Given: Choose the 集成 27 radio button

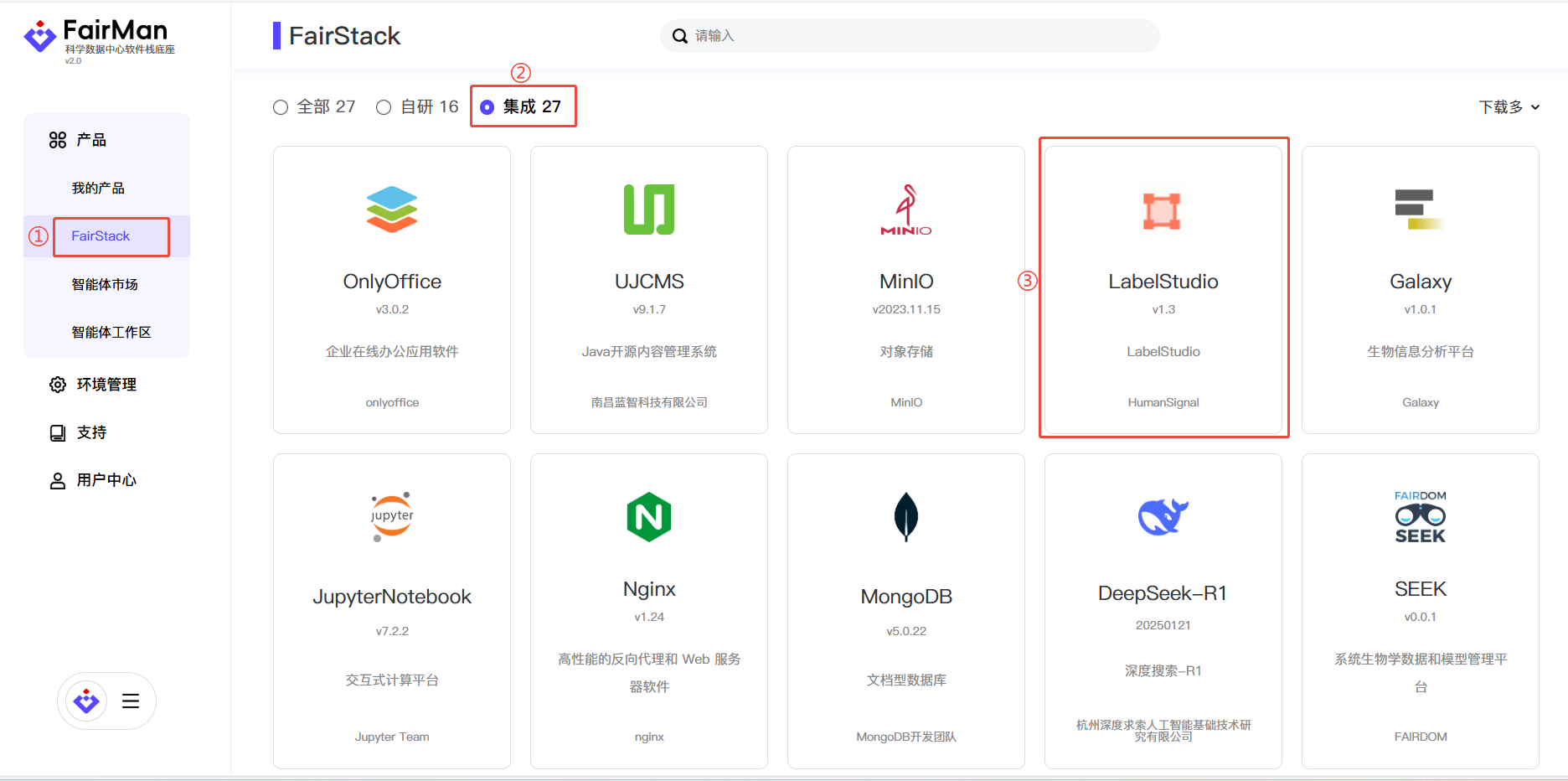Looking at the screenshot, I should (487, 107).
